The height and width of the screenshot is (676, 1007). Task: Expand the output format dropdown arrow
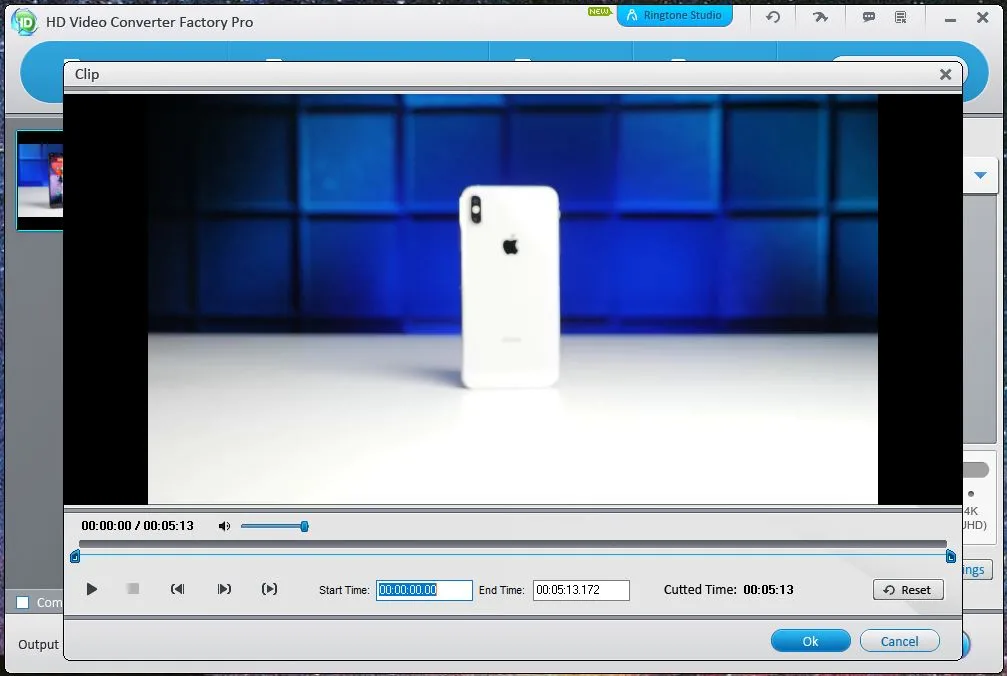click(980, 175)
